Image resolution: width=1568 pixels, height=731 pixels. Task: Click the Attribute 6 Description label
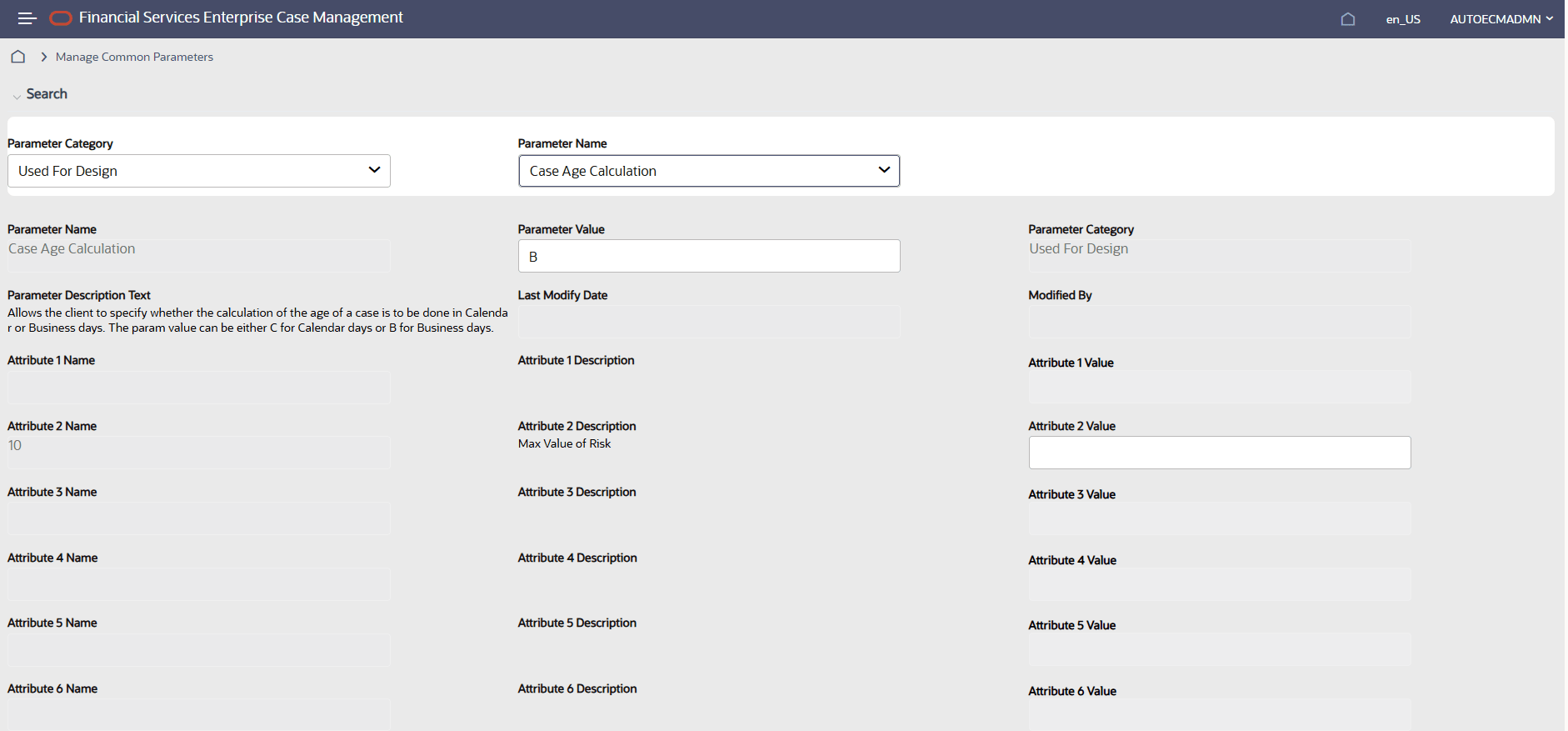(x=577, y=688)
